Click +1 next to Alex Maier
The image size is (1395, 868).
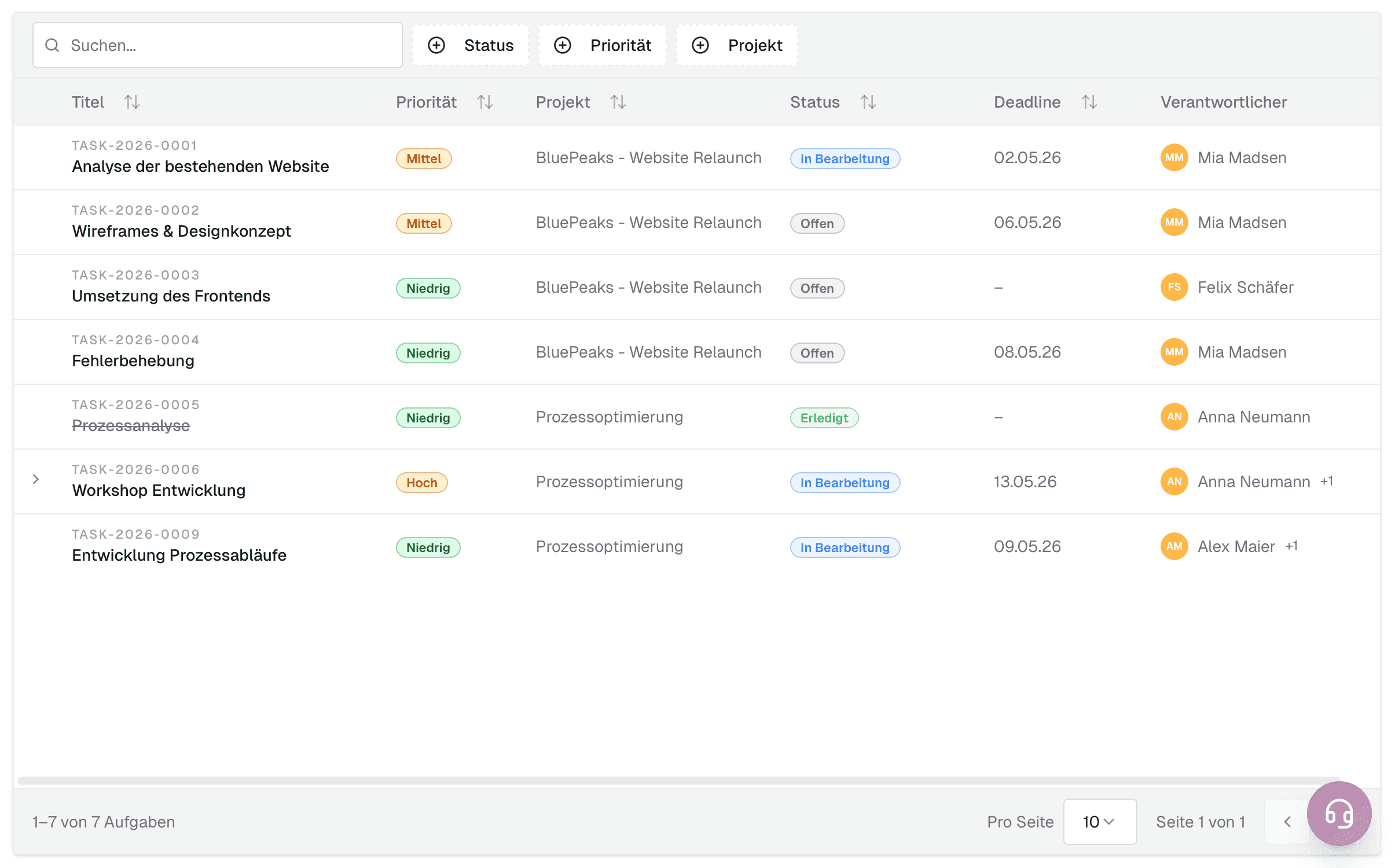[x=1291, y=546]
